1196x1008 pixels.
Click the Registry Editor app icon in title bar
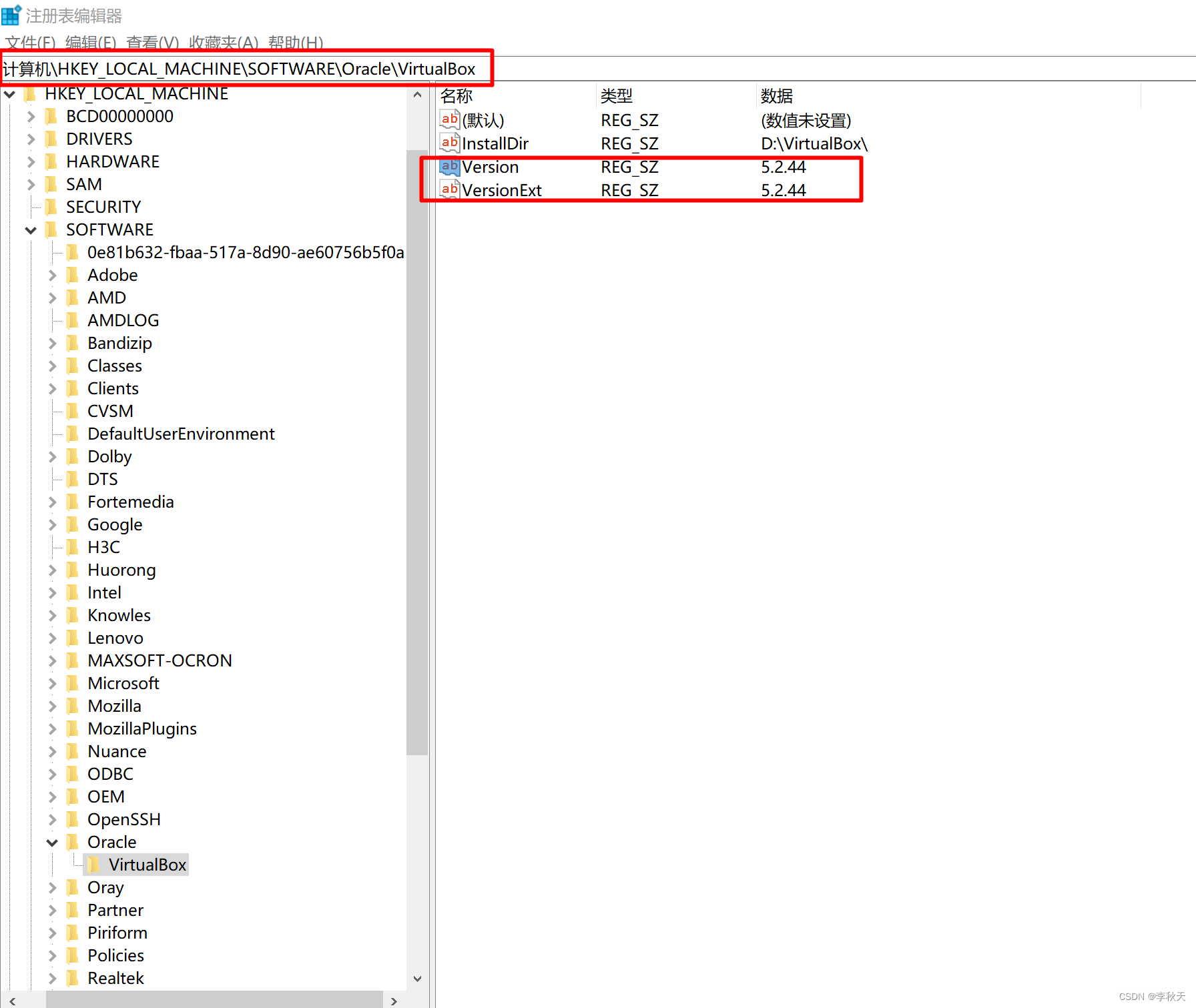pyautogui.click(x=11, y=14)
